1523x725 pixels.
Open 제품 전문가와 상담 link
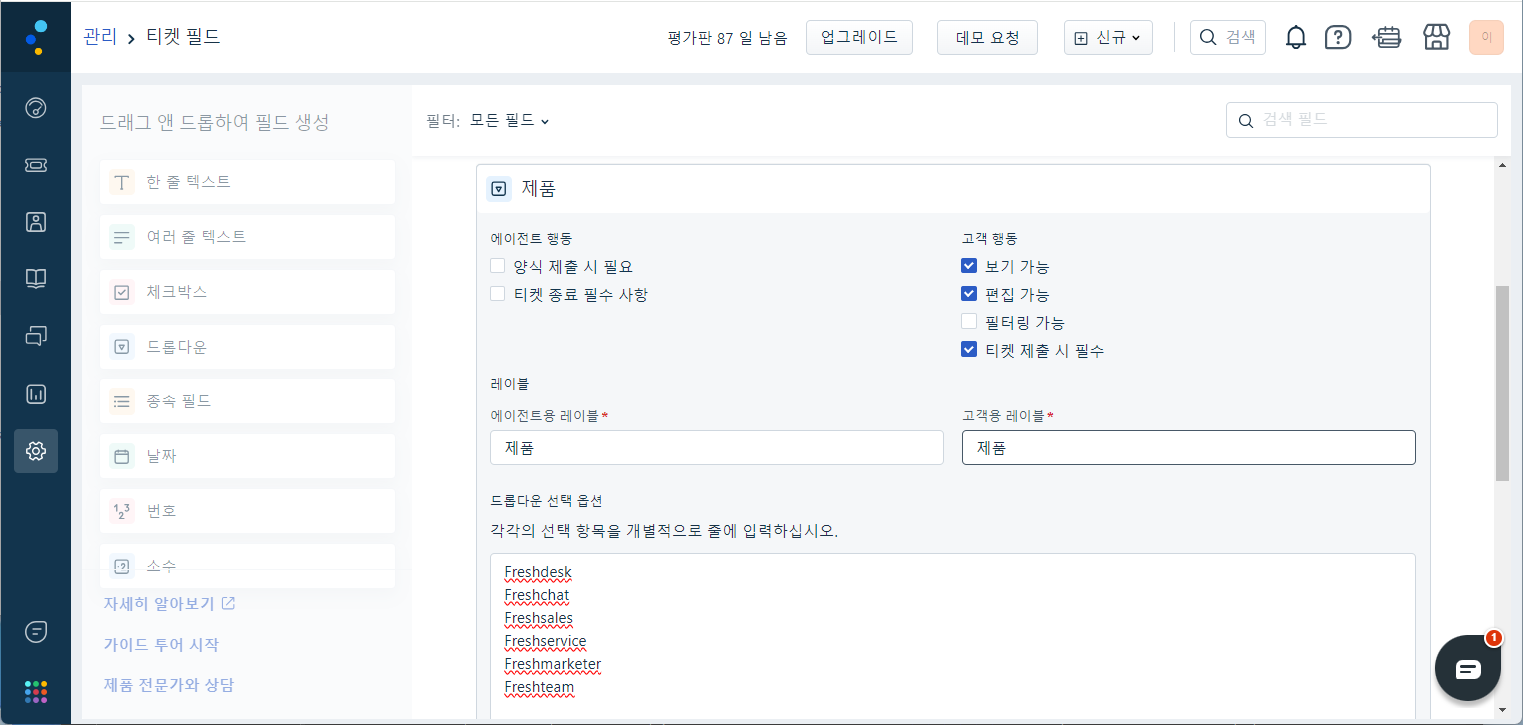(169, 685)
